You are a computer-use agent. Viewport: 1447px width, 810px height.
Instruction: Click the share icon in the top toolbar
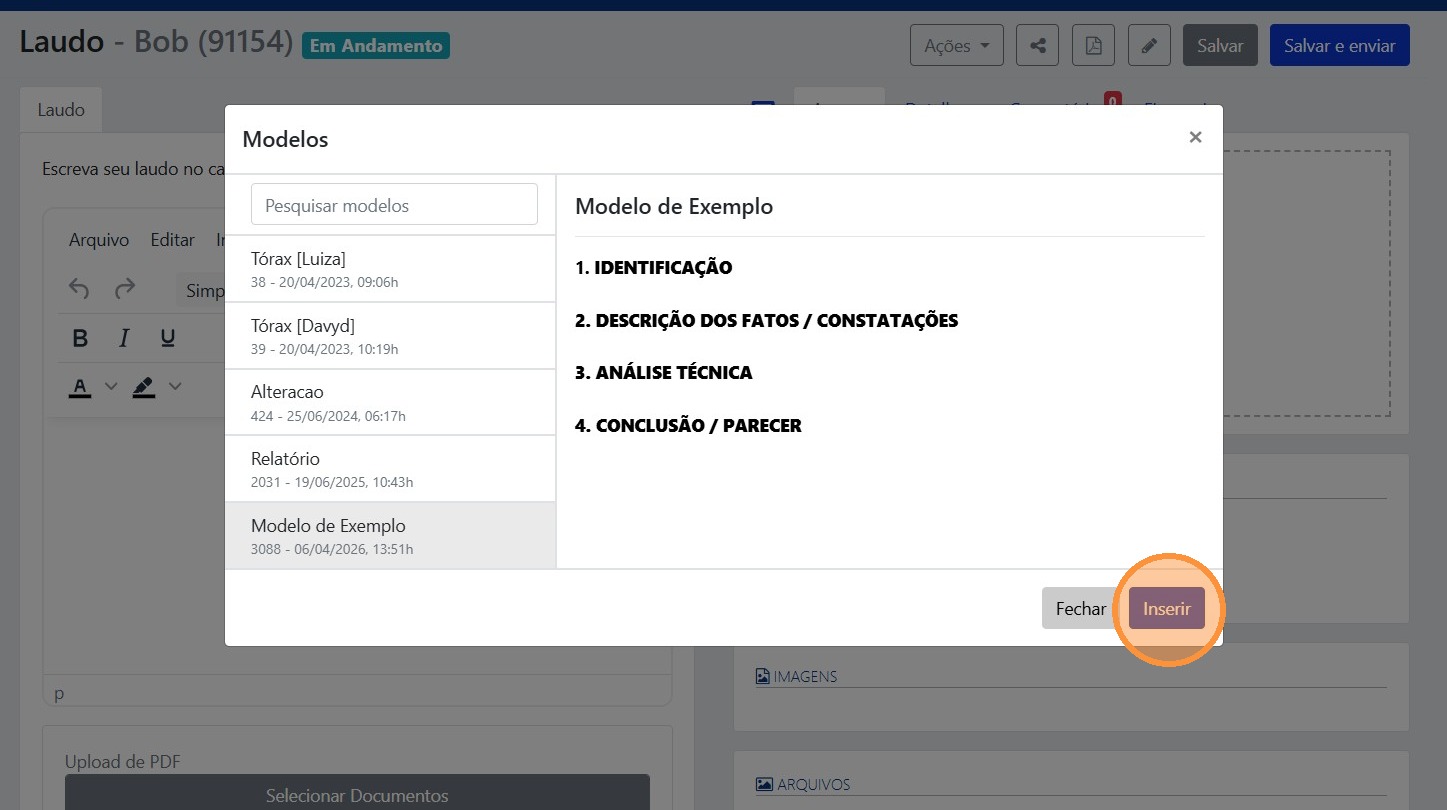[x=1037, y=45]
